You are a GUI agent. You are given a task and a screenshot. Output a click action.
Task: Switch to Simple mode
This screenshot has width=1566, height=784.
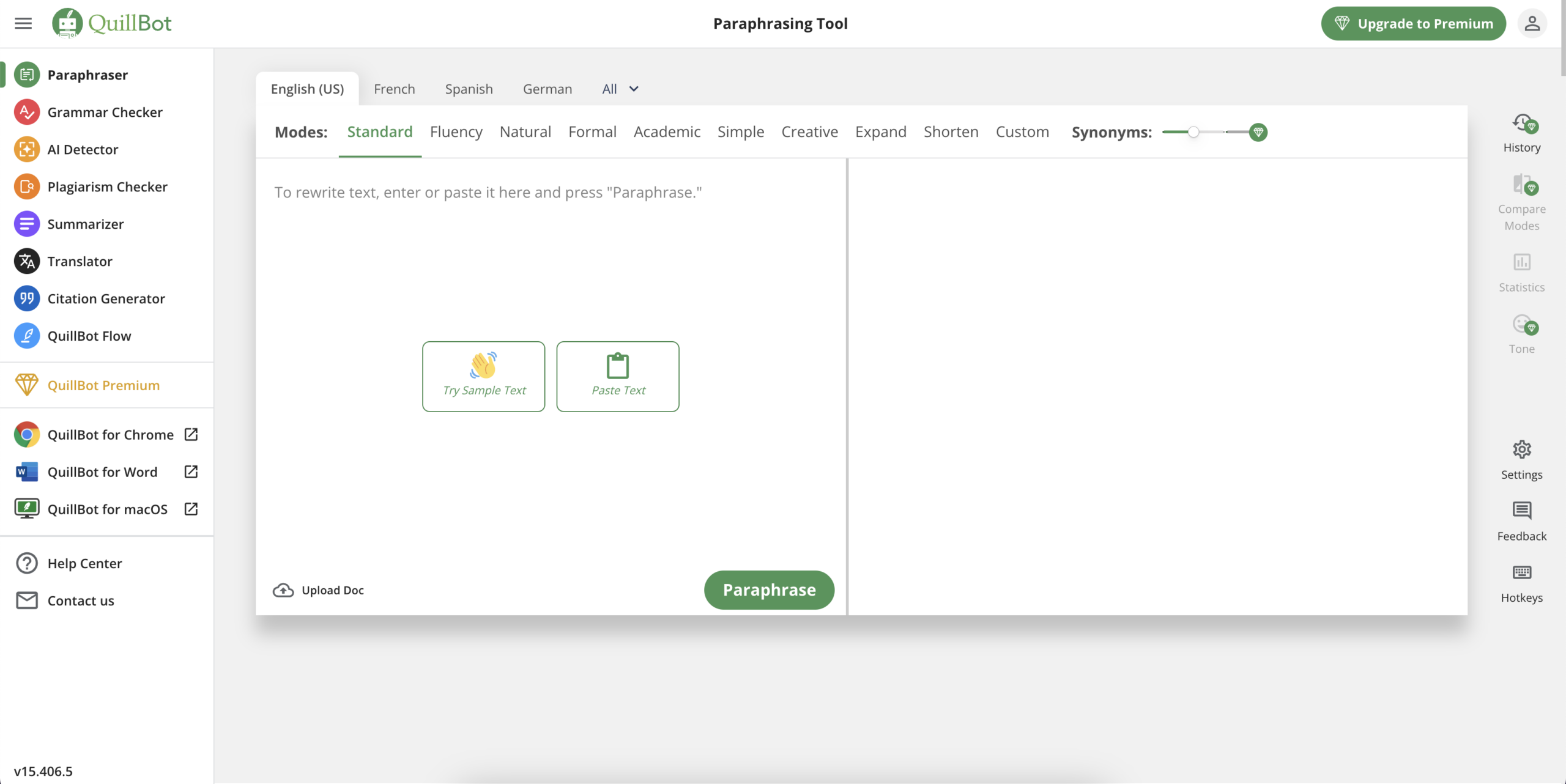[741, 132]
